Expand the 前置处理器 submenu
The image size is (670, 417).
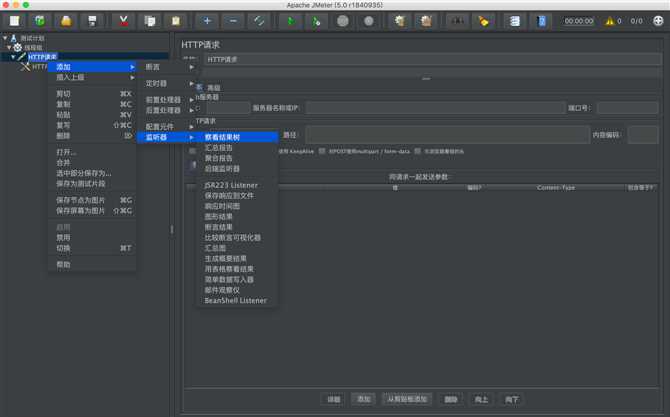coord(167,100)
